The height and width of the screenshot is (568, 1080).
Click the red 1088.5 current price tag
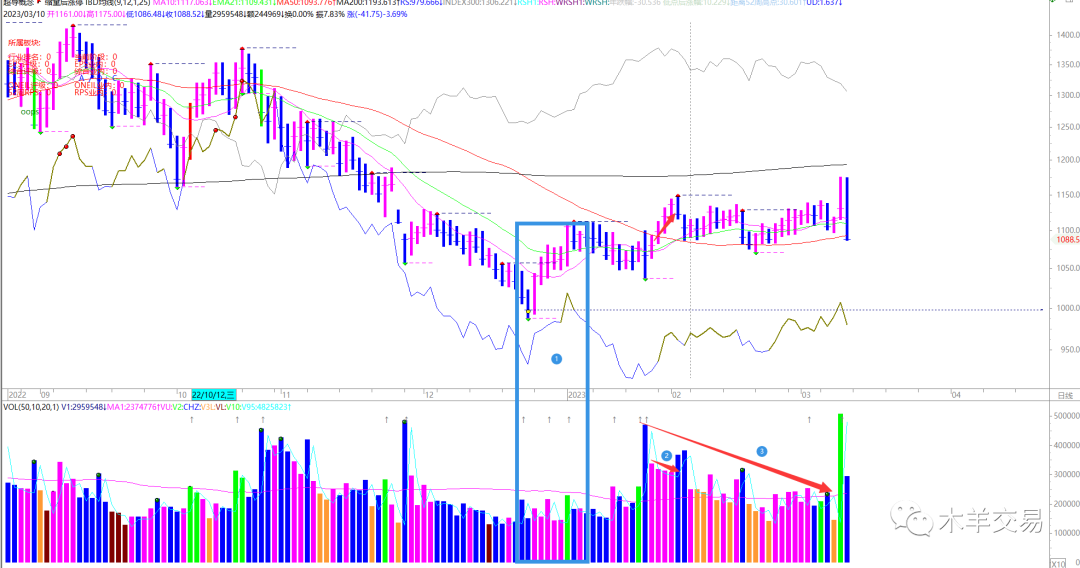click(1067, 240)
